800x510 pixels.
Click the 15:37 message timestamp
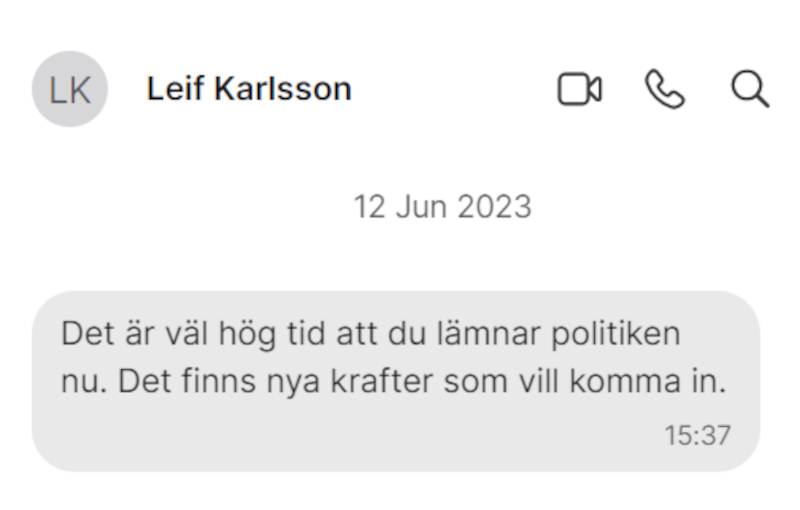pos(697,435)
